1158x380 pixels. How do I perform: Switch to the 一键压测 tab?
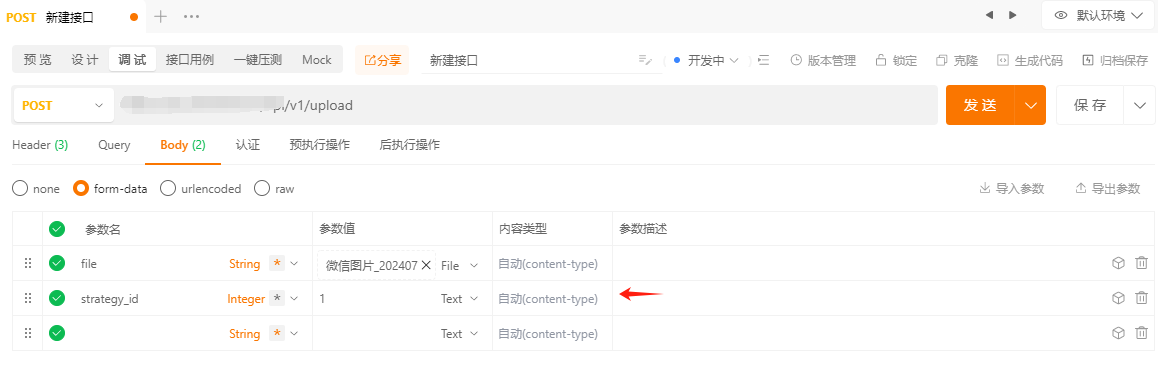[258, 60]
